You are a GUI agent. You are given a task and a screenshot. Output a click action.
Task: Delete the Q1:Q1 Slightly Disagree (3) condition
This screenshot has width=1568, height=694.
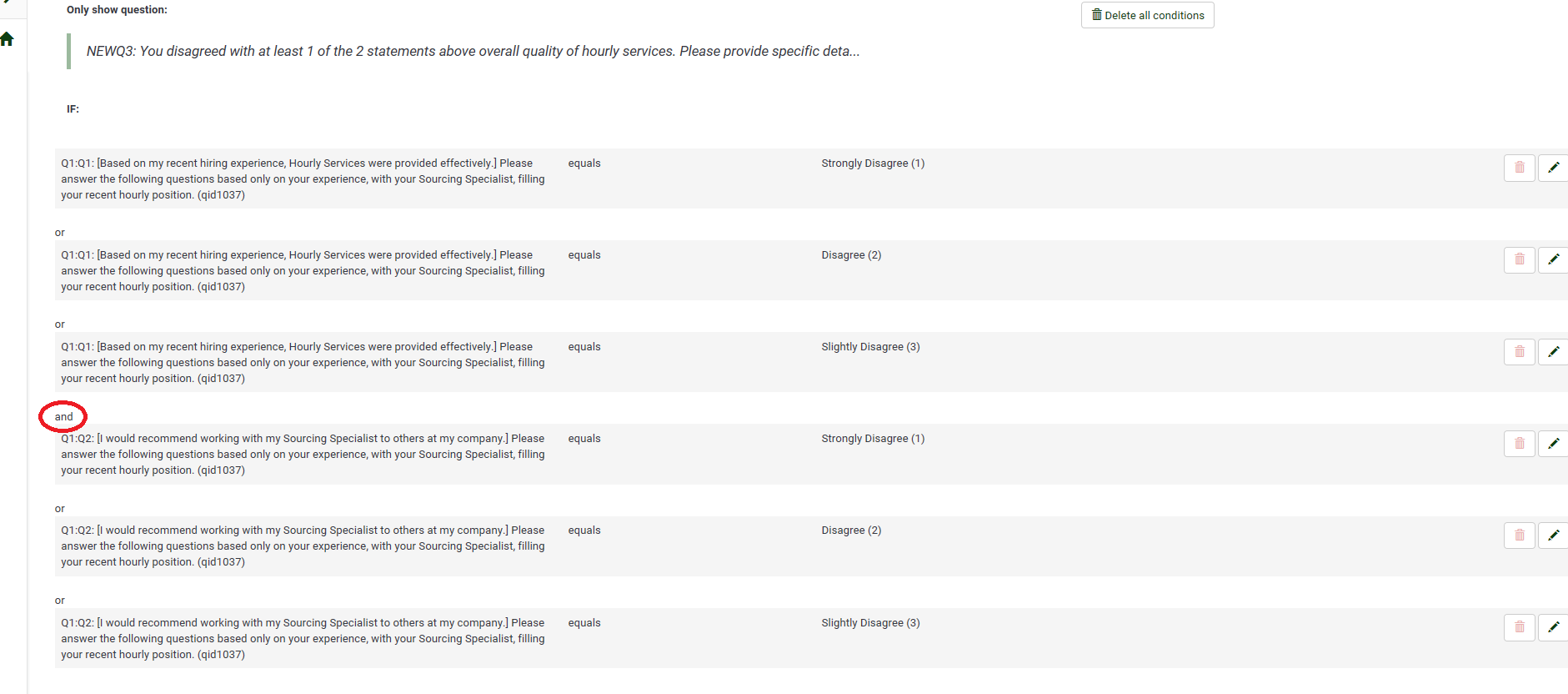click(x=1520, y=351)
